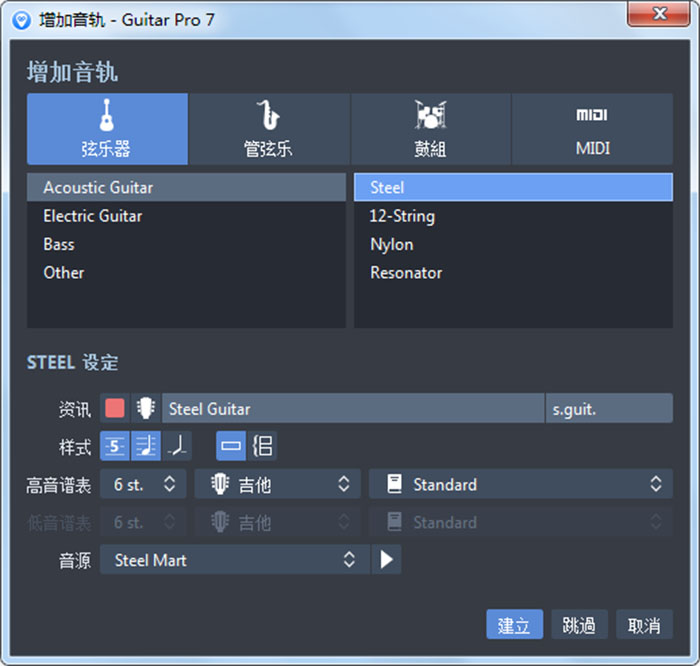
Task: Open the 吉他 instrument dropdown for 高音谱表
Action: tap(278, 484)
